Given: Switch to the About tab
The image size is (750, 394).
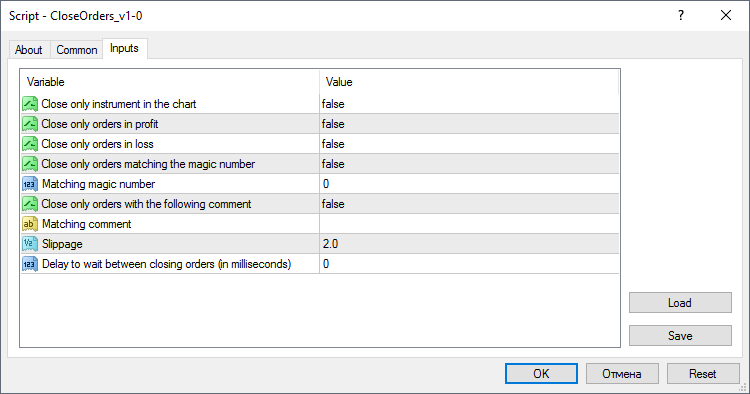Looking at the screenshot, I should (x=29, y=50).
